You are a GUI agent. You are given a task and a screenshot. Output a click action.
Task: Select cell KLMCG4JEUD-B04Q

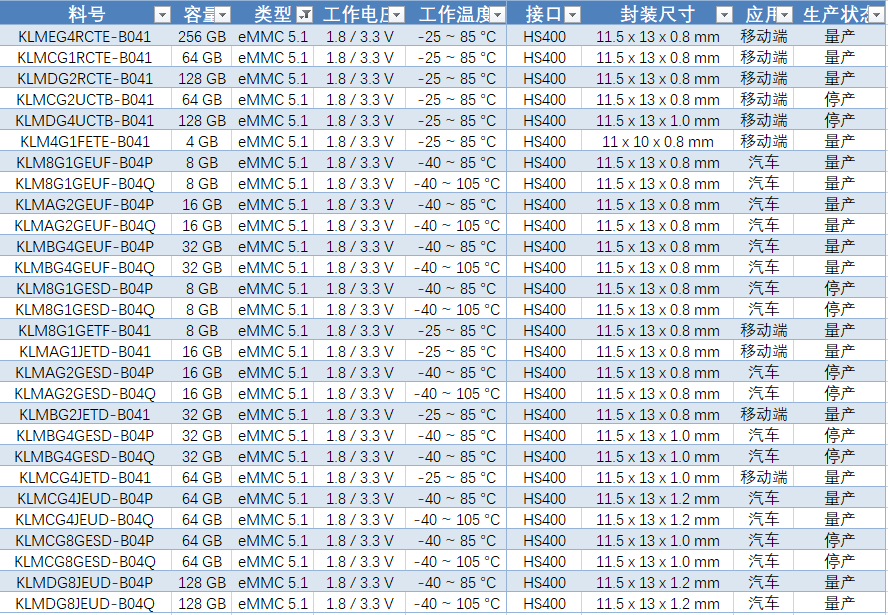pos(85,519)
